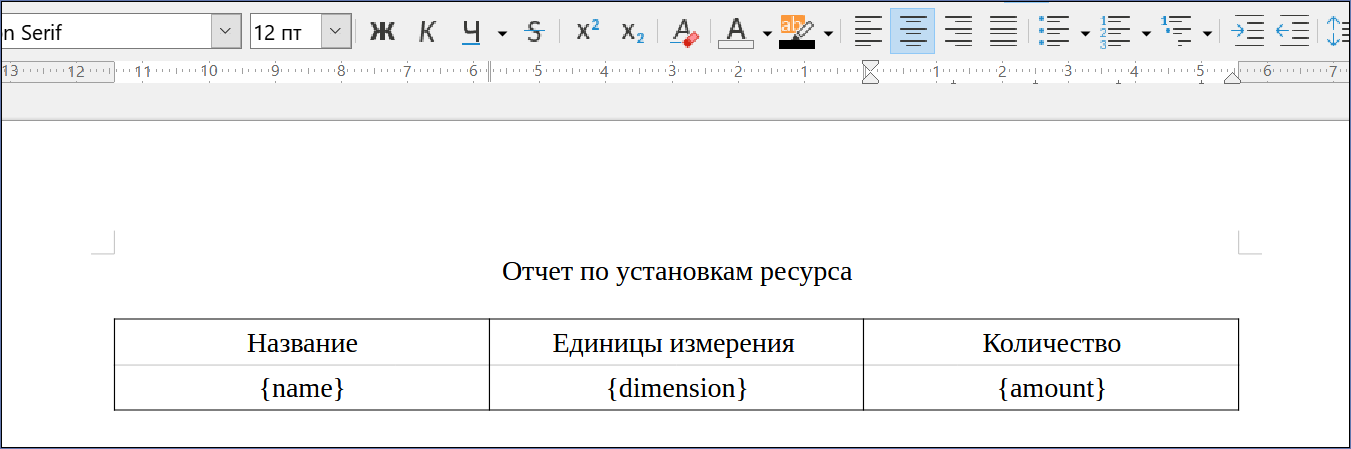The width and height of the screenshot is (1351, 449).
Task: Click the 12 пт font size field
Action: coord(285,32)
